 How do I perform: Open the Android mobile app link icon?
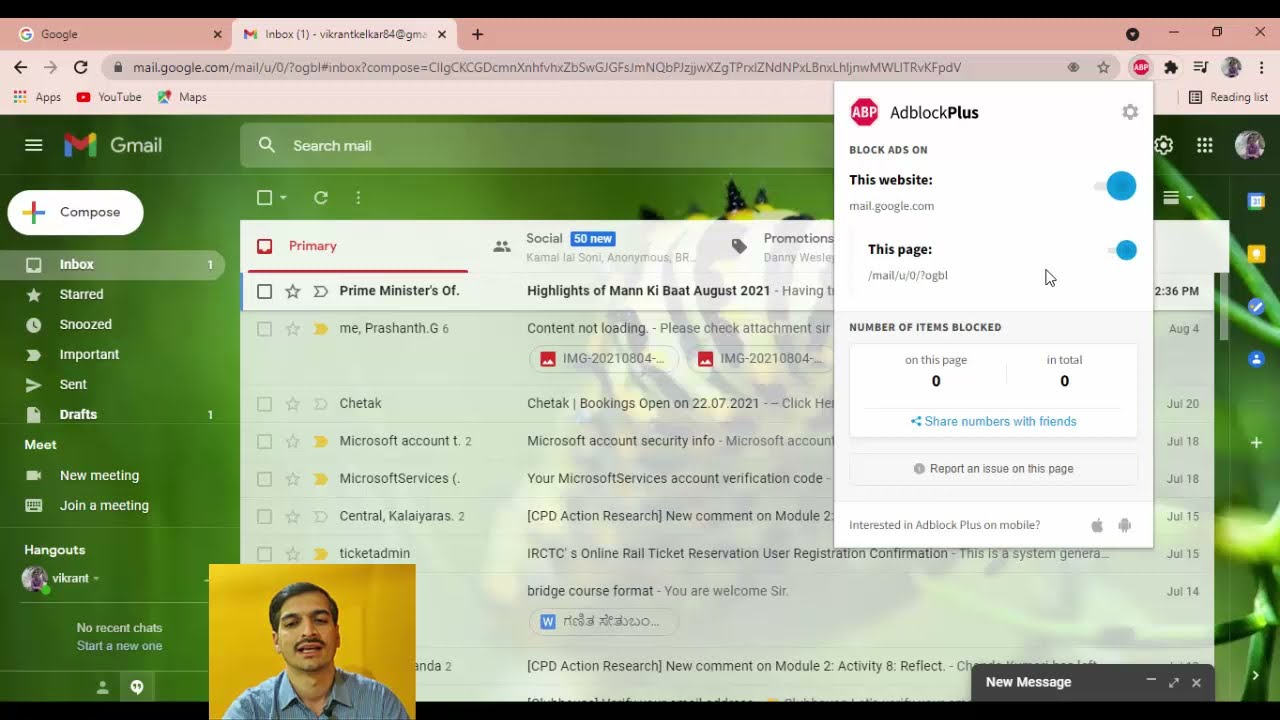tap(1124, 525)
